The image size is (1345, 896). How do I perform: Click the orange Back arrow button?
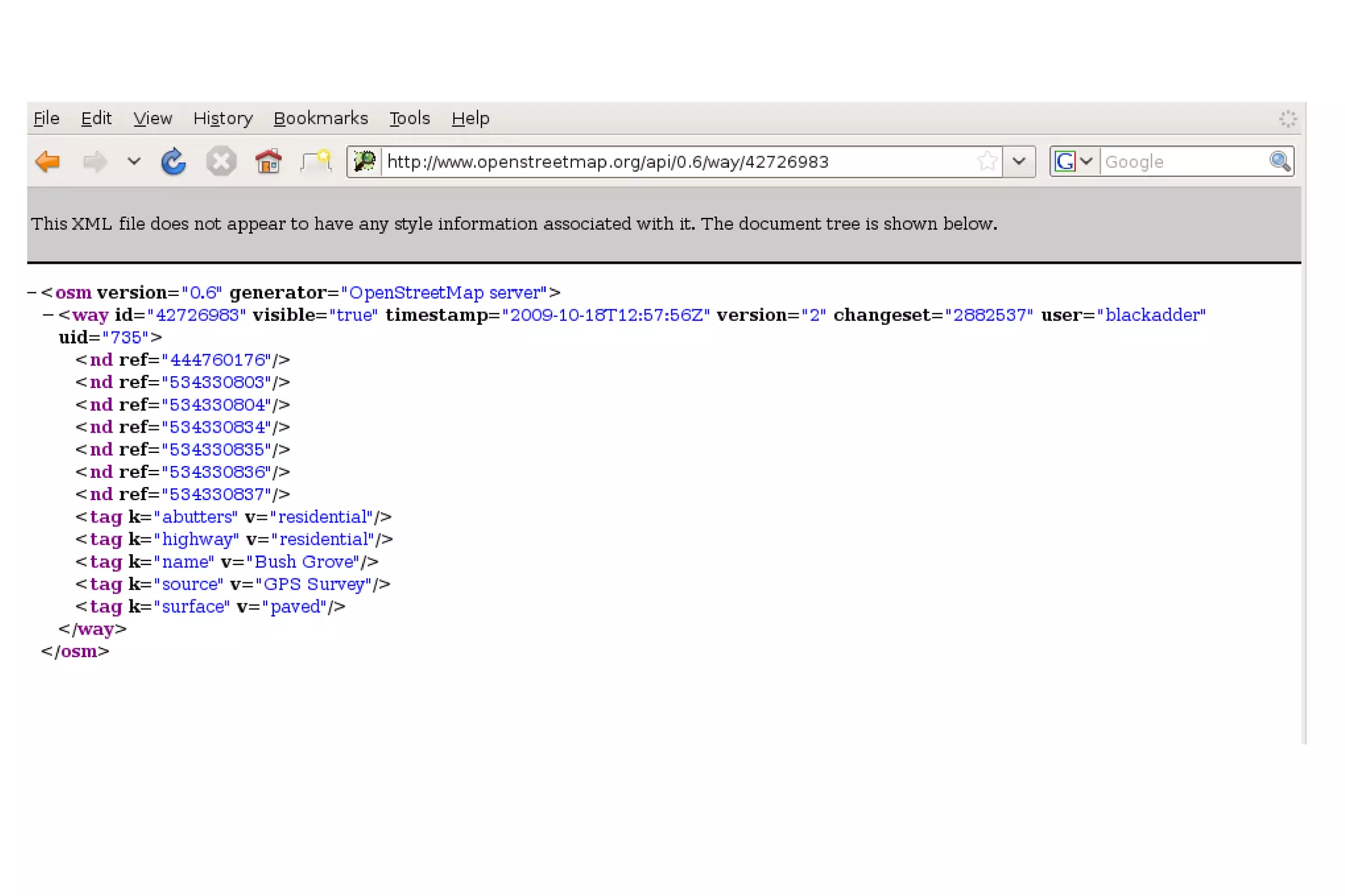point(47,161)
